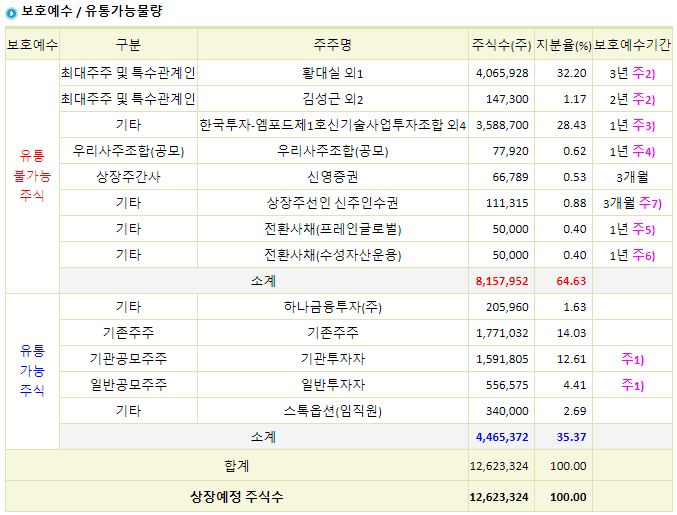
Task: Open footnote 주2) in the 3년 row
Action: pos(644,73)
